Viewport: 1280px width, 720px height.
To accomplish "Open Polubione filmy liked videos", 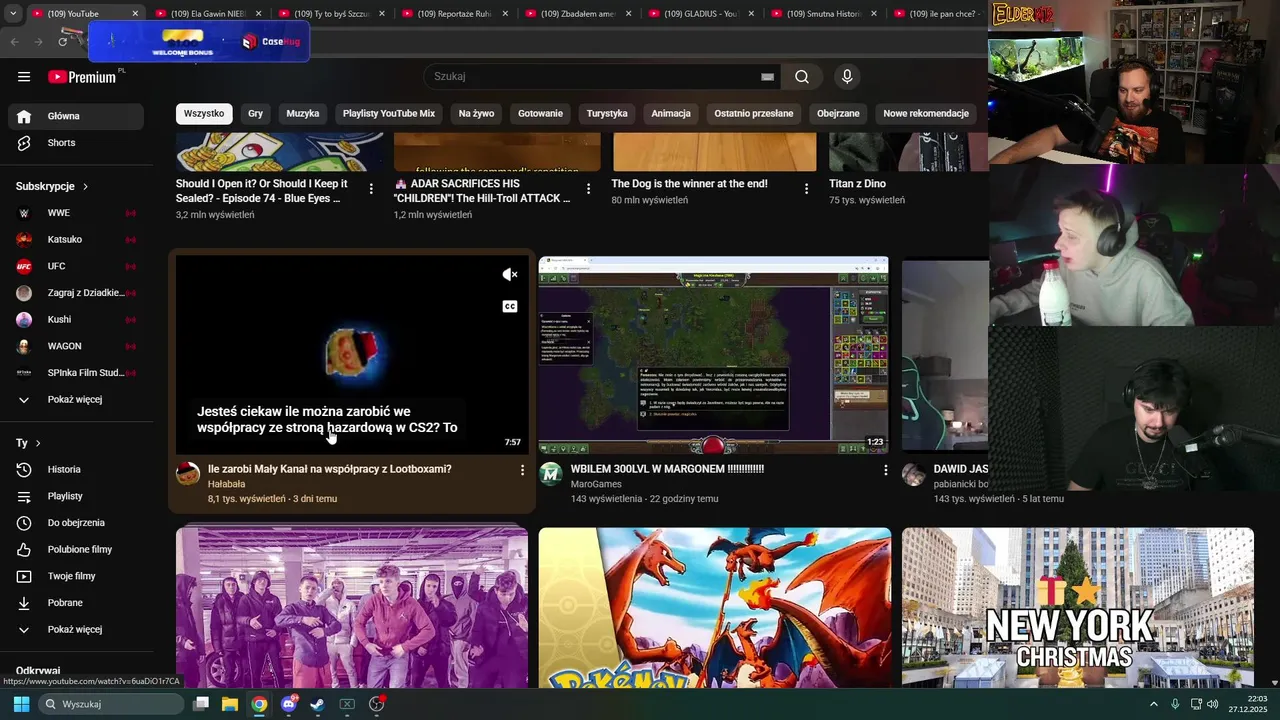I will (76, 549).
